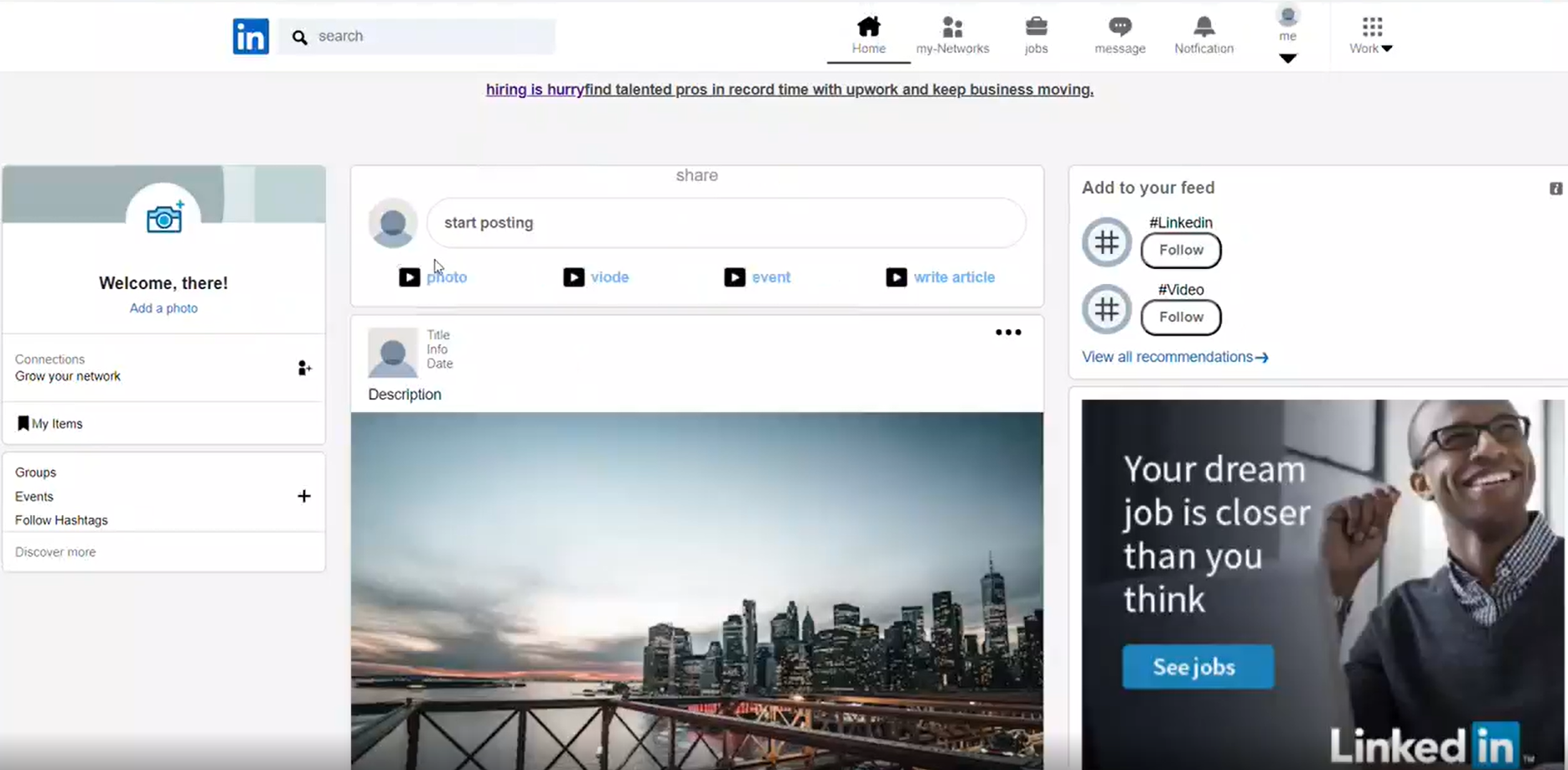Open Grow your network
Image resolution: width=1568 pixels, height=770 pixels.
(x=68, y=376)
